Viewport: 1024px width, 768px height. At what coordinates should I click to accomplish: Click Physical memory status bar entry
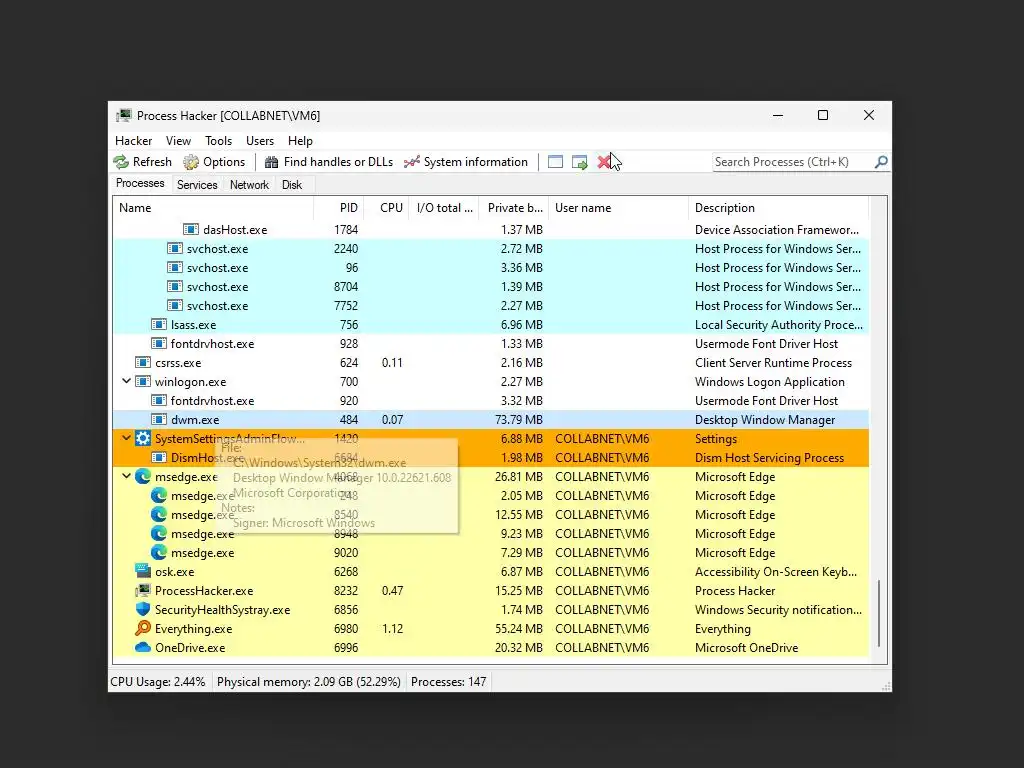308,682
